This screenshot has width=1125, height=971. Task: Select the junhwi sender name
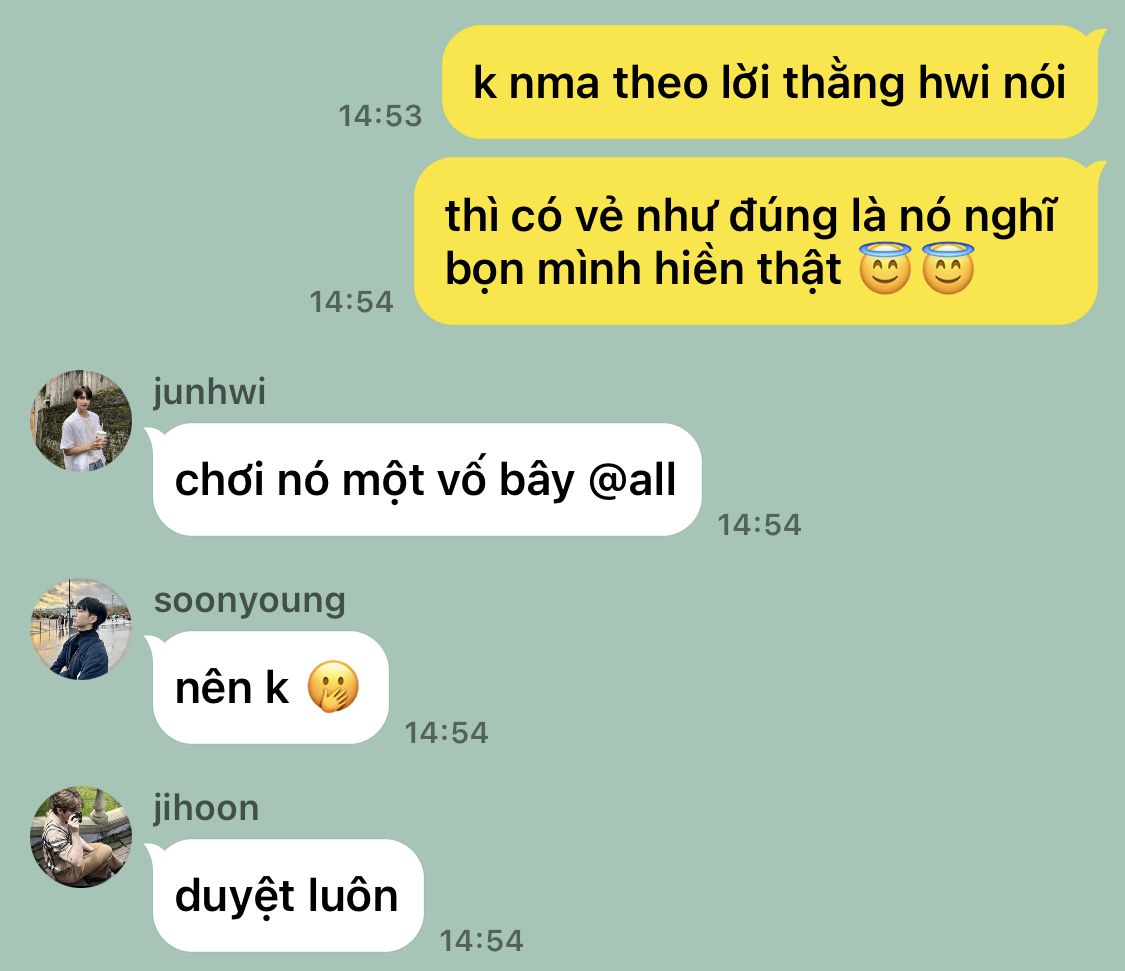pyautogui.click(x=209, y=393)
